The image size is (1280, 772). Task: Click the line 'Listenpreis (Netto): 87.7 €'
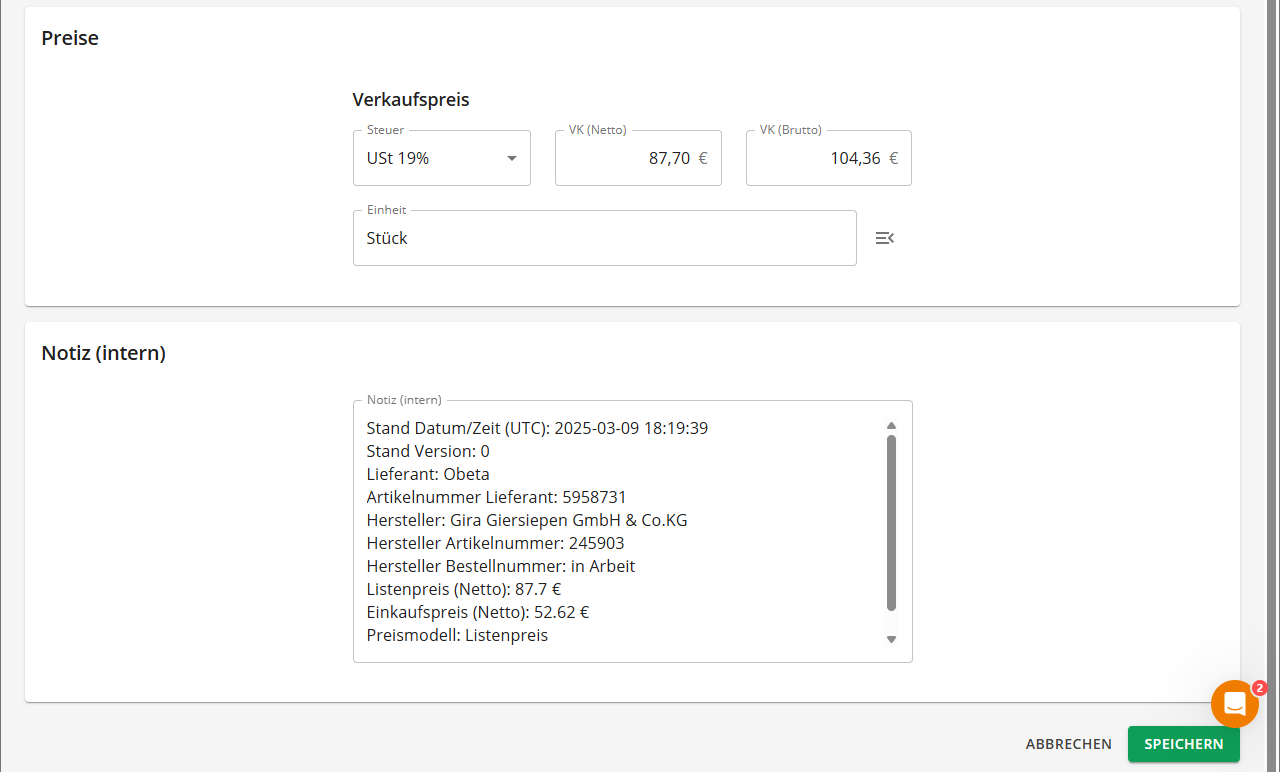pyautogui.click(x=464, y=589)
